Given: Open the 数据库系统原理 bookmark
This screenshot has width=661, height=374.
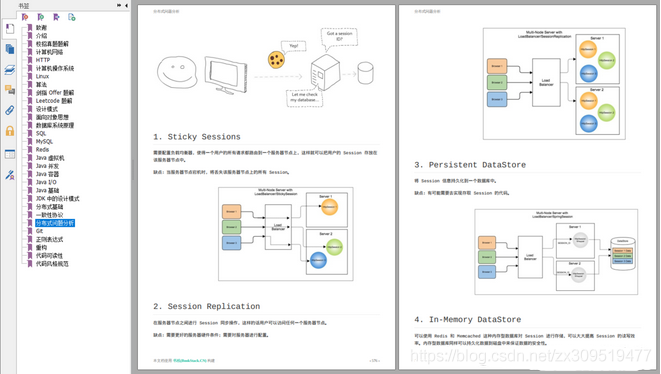Looking at the screenshot, I should [x=55, y=125].
